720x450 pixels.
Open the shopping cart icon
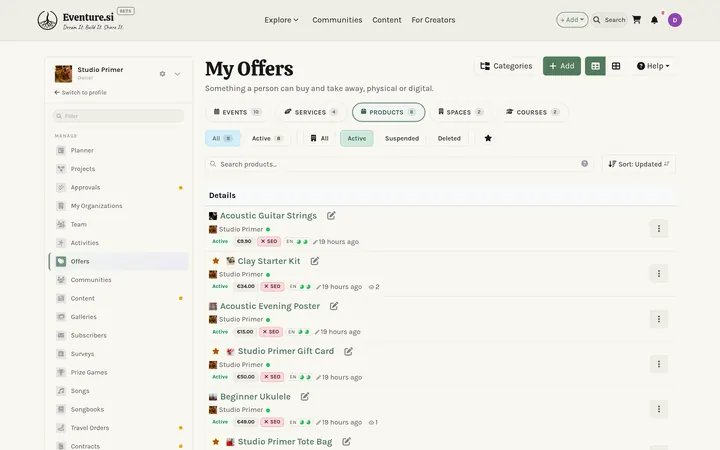pyautogui.click(x=636, y=20)
